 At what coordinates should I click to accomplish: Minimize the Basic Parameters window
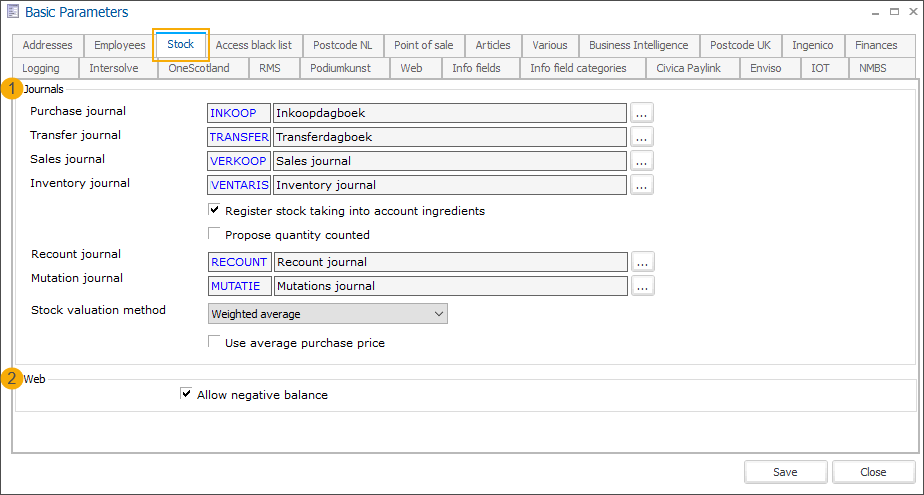[x=877, y=12]
